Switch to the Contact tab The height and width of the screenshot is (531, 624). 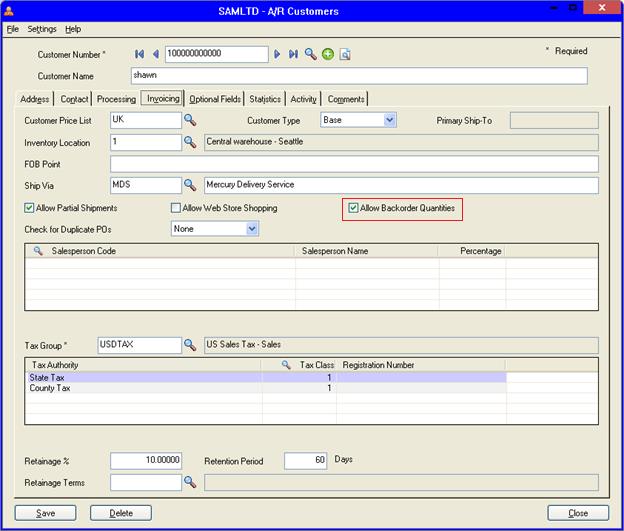tap(74, 99)
